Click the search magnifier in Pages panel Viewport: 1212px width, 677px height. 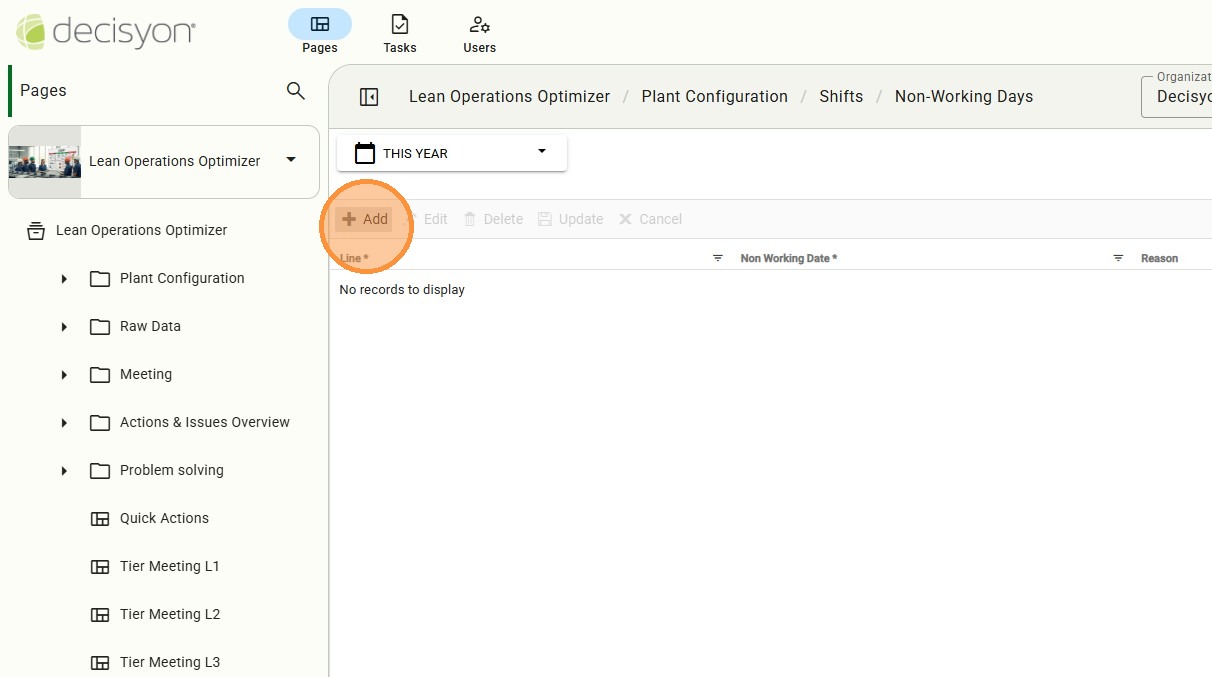click(295, 91)
